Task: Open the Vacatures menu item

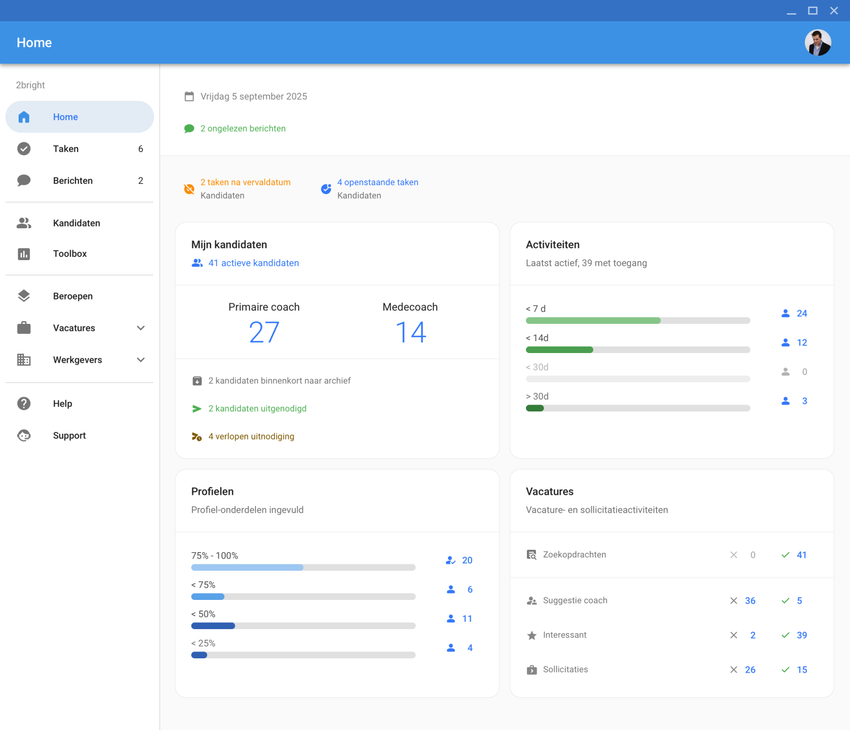Action: [x=74, y=328]
